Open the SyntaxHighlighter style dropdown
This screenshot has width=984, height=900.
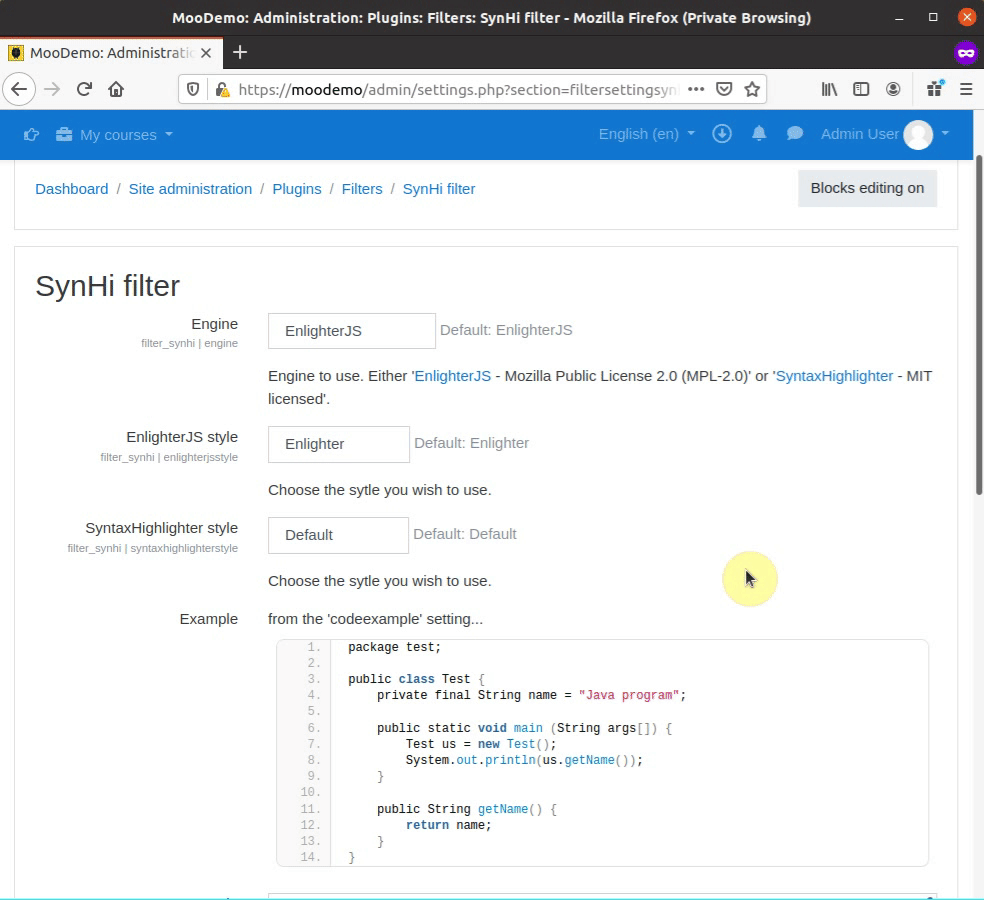click(338, 535)
